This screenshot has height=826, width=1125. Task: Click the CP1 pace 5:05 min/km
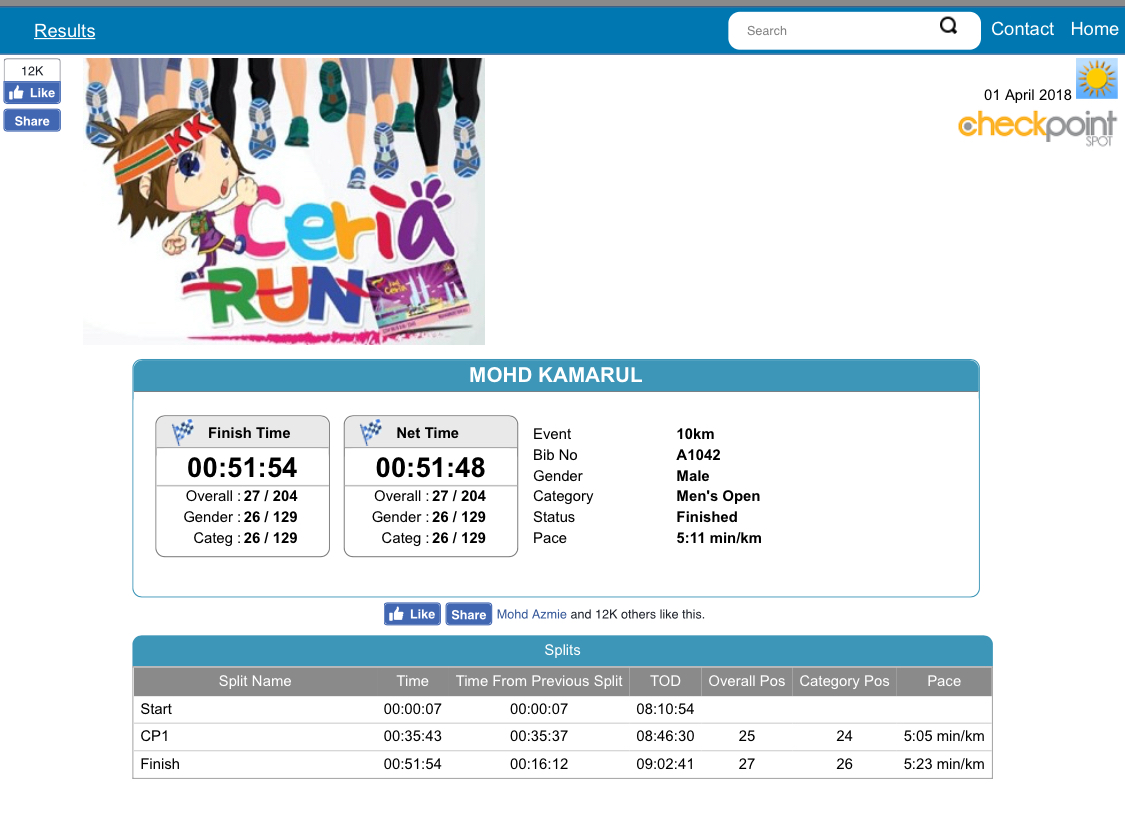944,736
